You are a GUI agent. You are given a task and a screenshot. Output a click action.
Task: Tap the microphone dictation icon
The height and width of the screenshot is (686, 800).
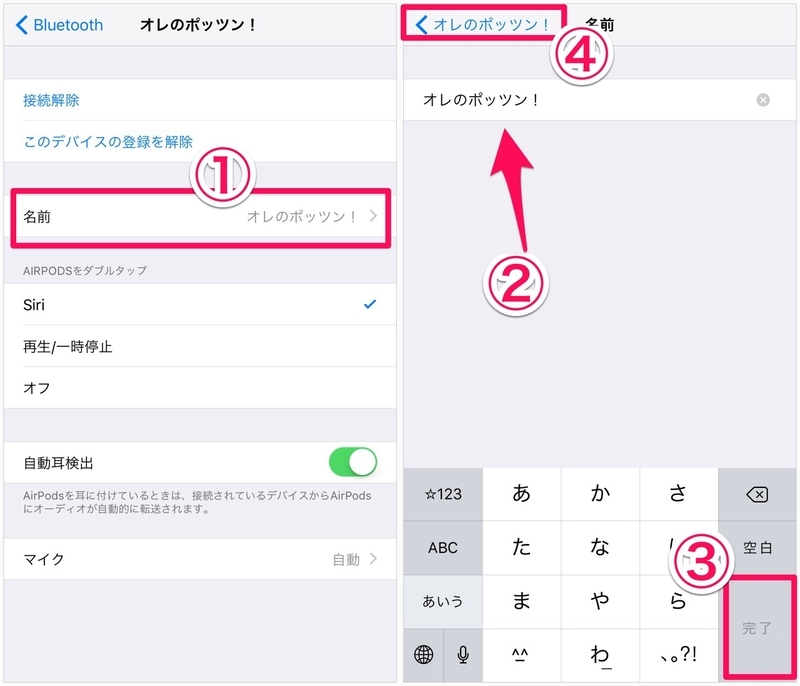click(x=463, y=654)
